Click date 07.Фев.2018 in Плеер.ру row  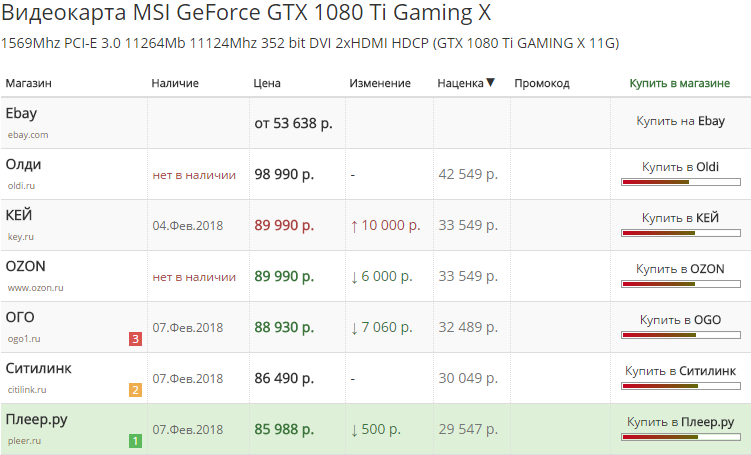click(188, 430)
